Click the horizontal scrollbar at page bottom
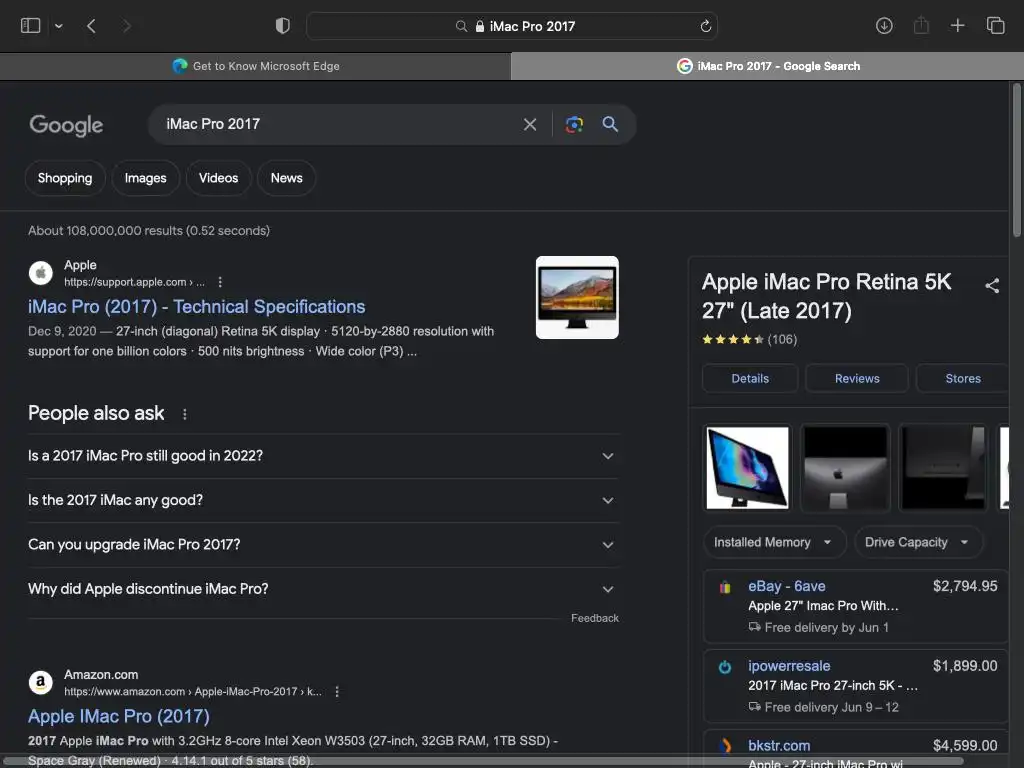 pyautogui.click(x=483, y=761)
